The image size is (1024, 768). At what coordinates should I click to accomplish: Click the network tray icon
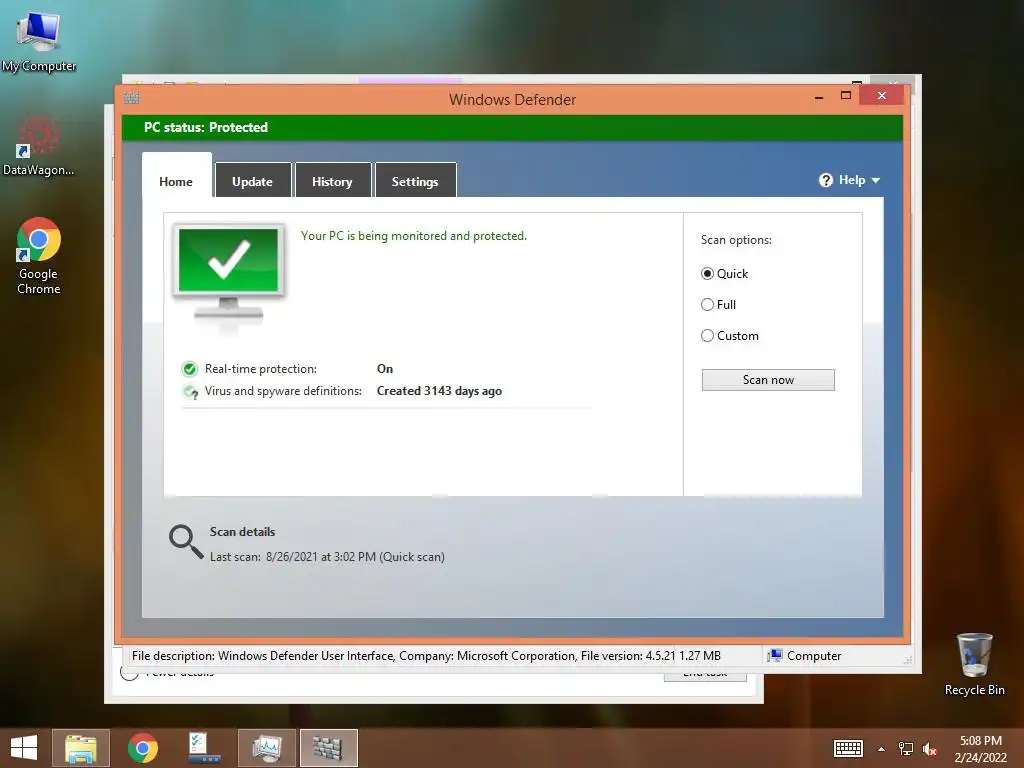(x=906, y=749)
